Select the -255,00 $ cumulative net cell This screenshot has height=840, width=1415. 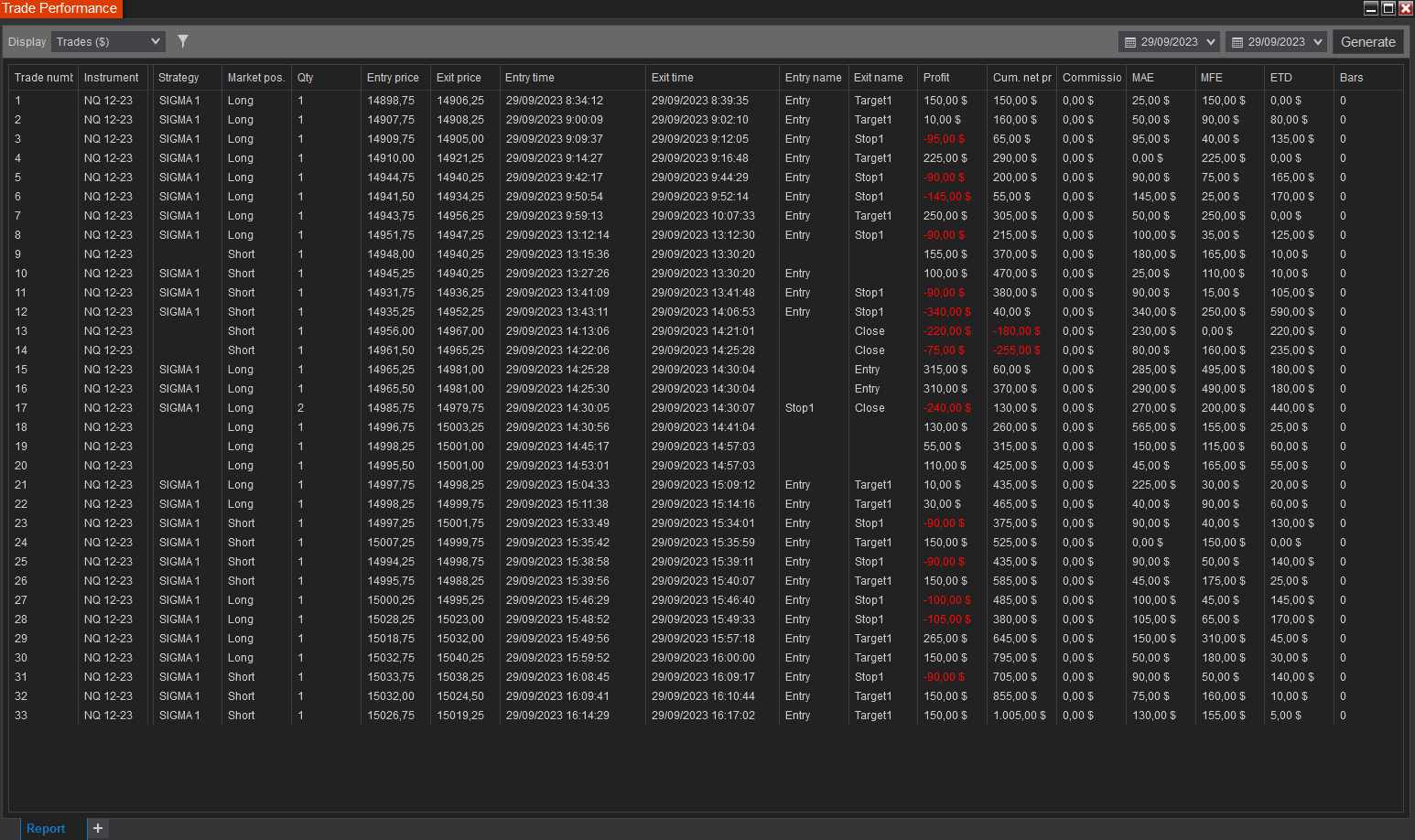click(1017, 350)
